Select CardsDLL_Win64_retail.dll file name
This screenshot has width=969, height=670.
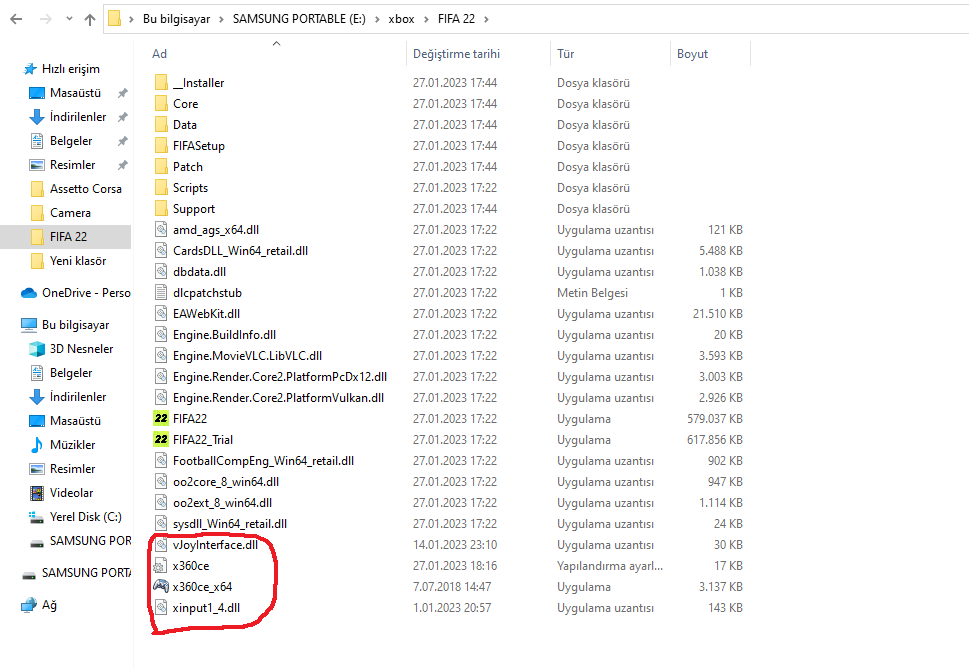(x=240, y=251)
